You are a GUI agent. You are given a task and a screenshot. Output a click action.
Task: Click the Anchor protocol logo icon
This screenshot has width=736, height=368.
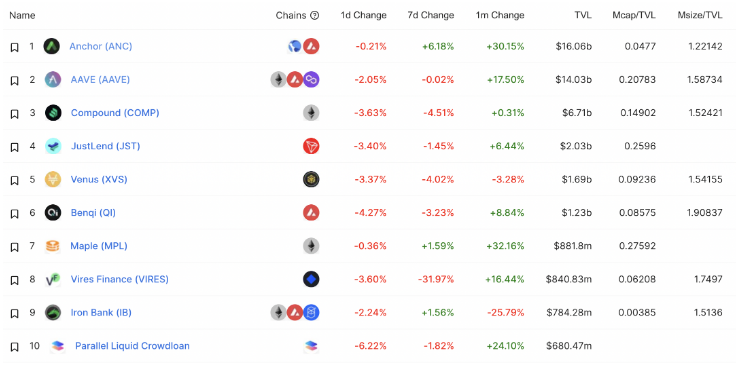[52, 46]
